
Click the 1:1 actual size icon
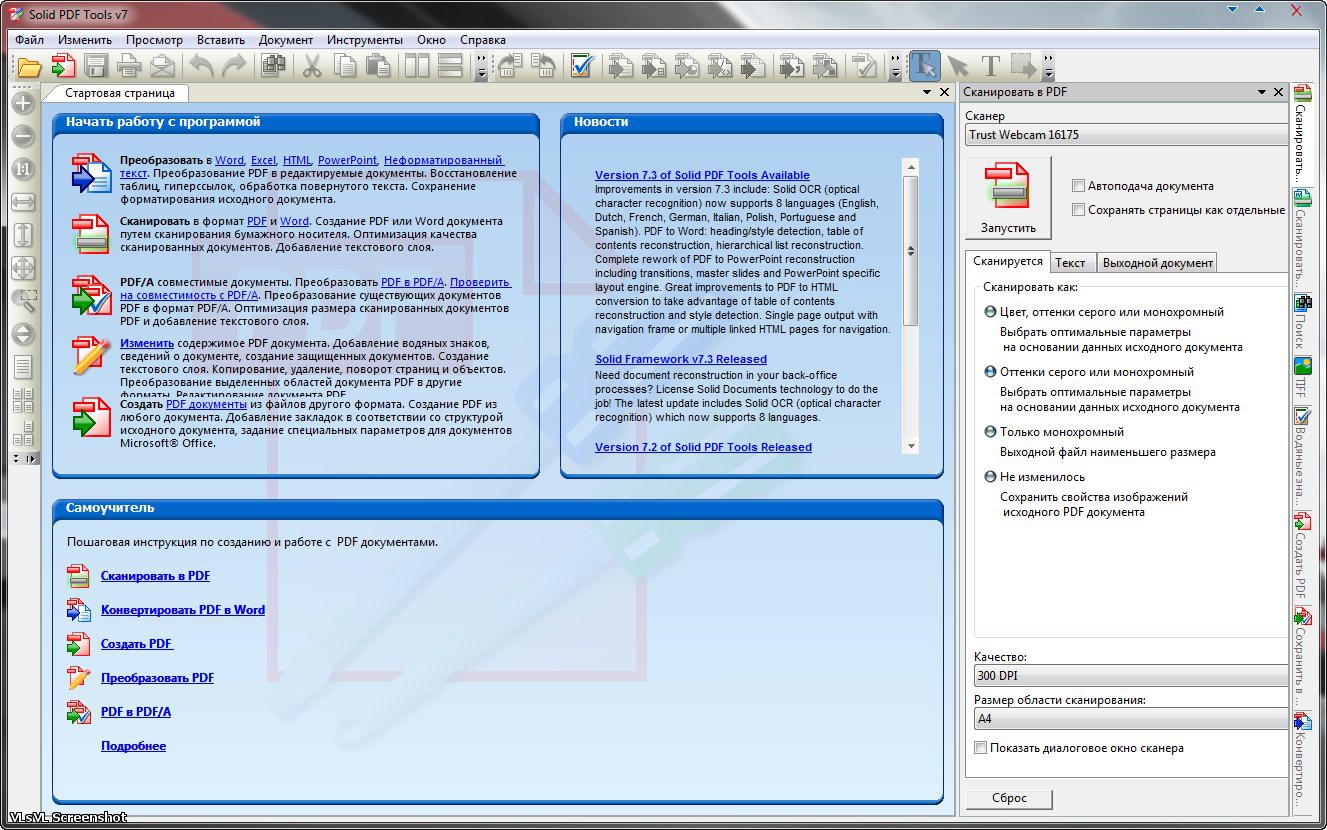pyautogui.click(x=23, y=169)
